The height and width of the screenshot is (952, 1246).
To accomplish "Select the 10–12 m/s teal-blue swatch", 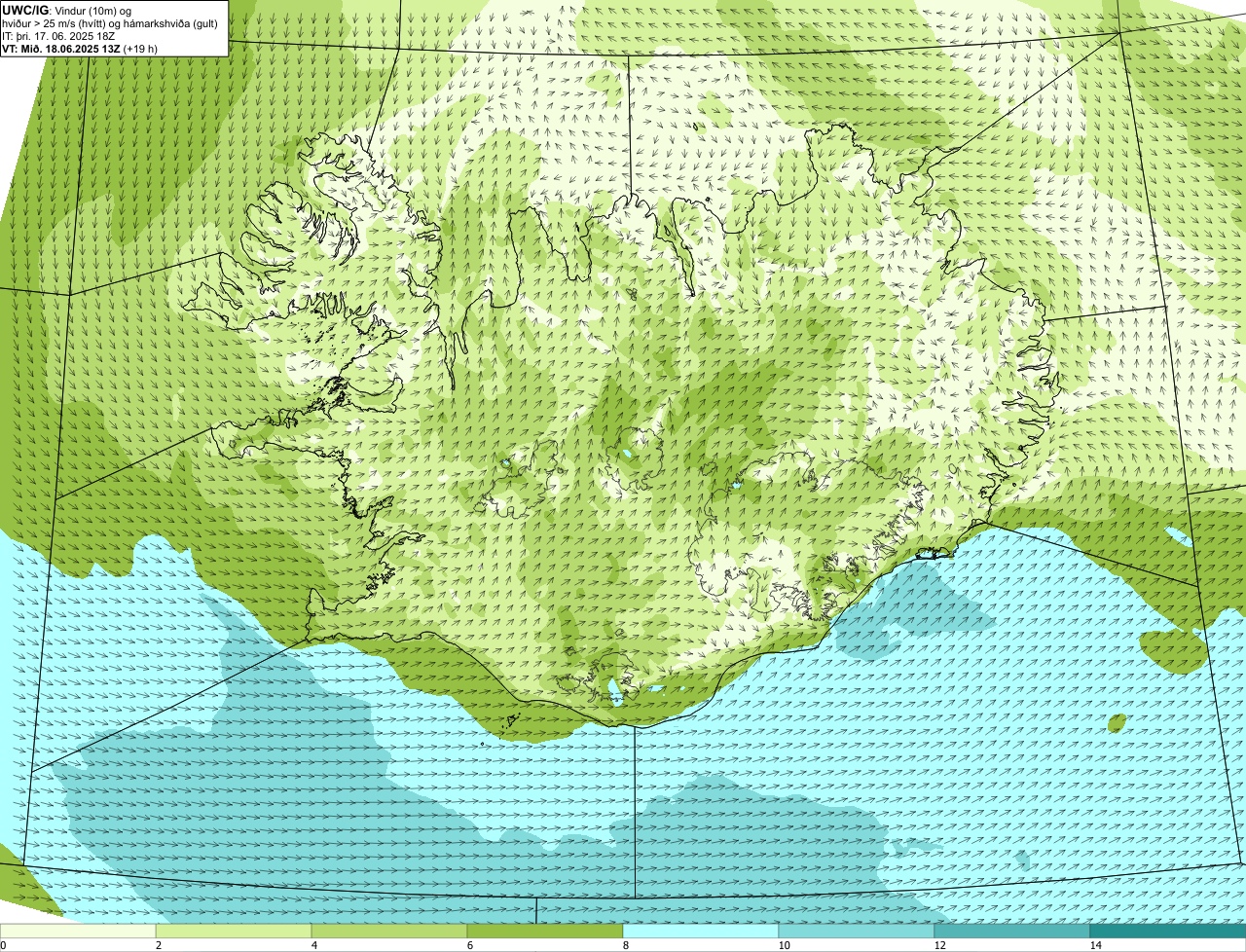I will click(x=857, y=931).
